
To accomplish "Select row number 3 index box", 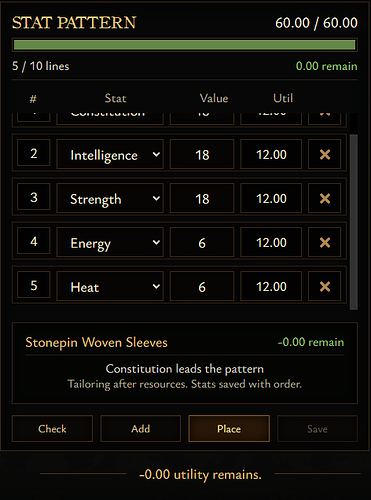I will (34, 197).
